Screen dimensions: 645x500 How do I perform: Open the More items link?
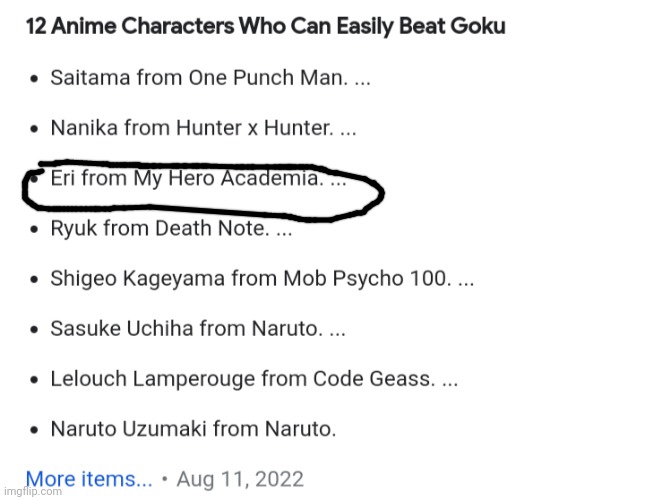click(x=89, y=479)
